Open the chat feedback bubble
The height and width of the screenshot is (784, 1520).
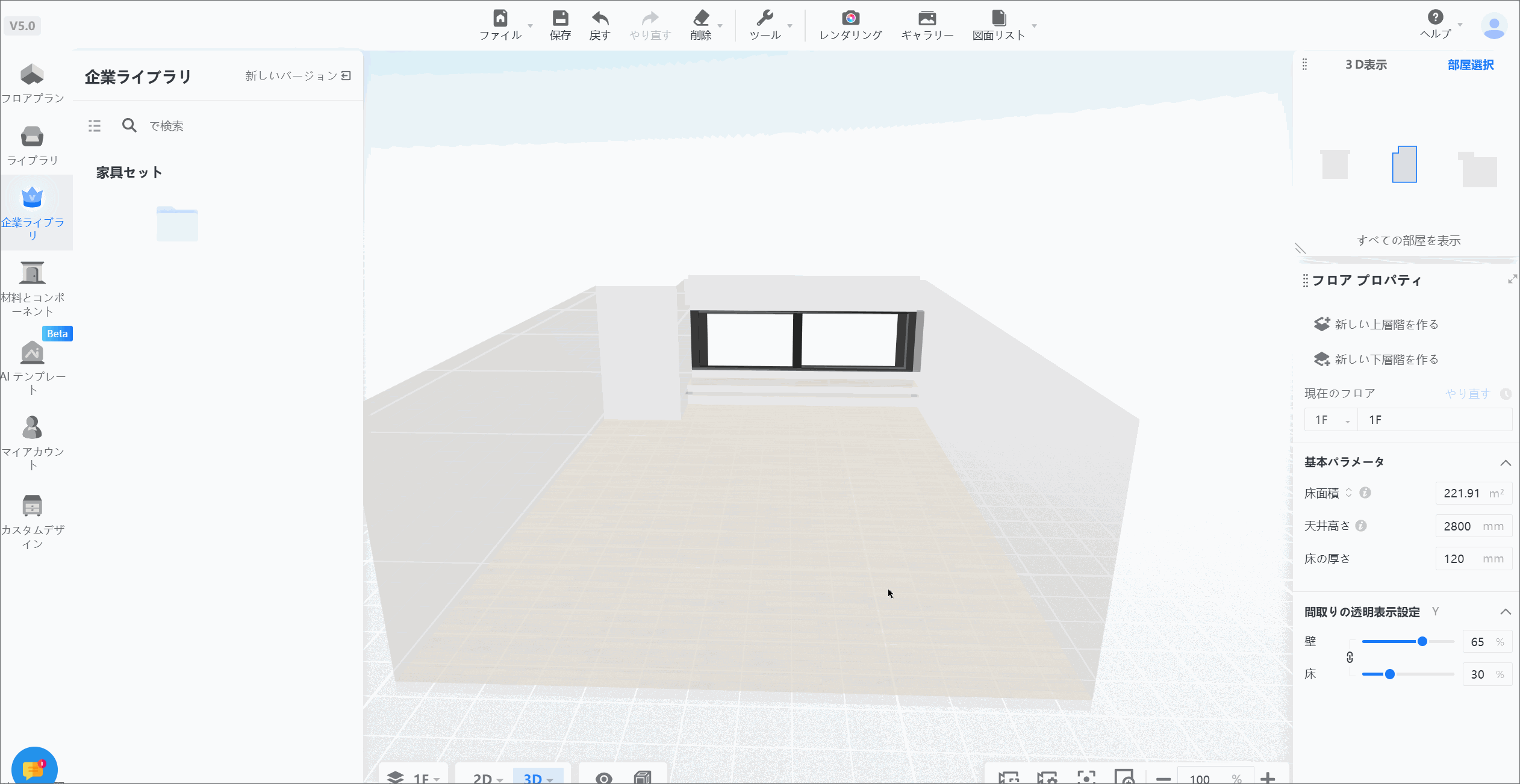click(34, 768)
